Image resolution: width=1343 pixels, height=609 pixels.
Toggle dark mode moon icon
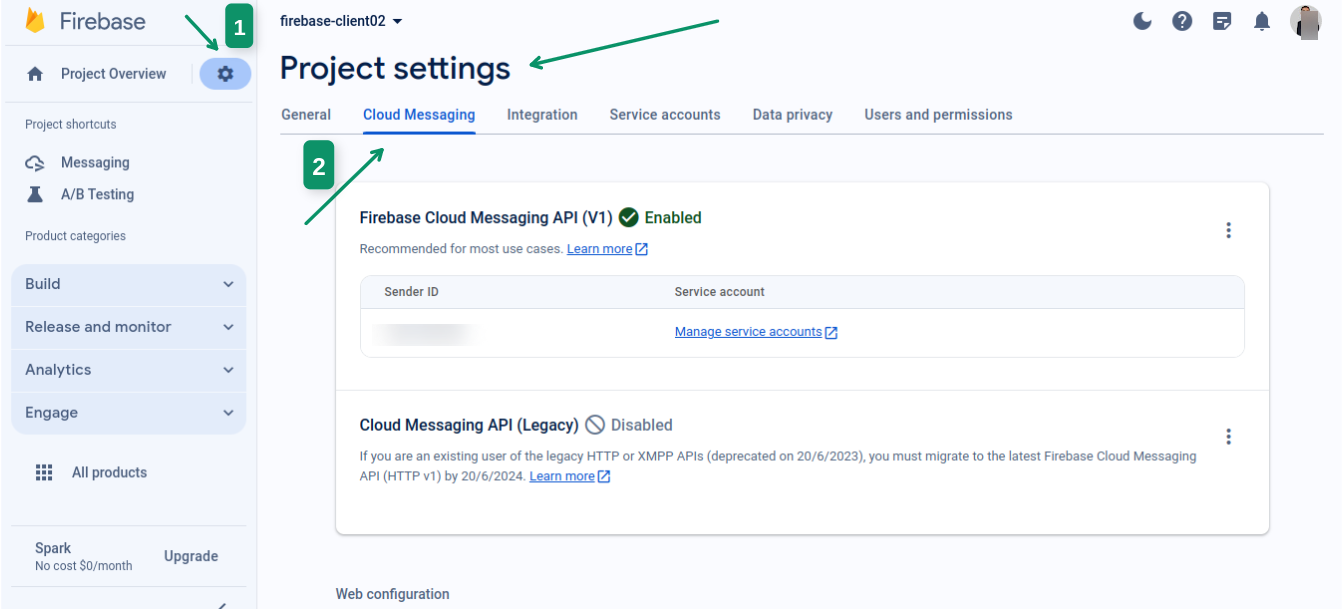pos(1142,21)
